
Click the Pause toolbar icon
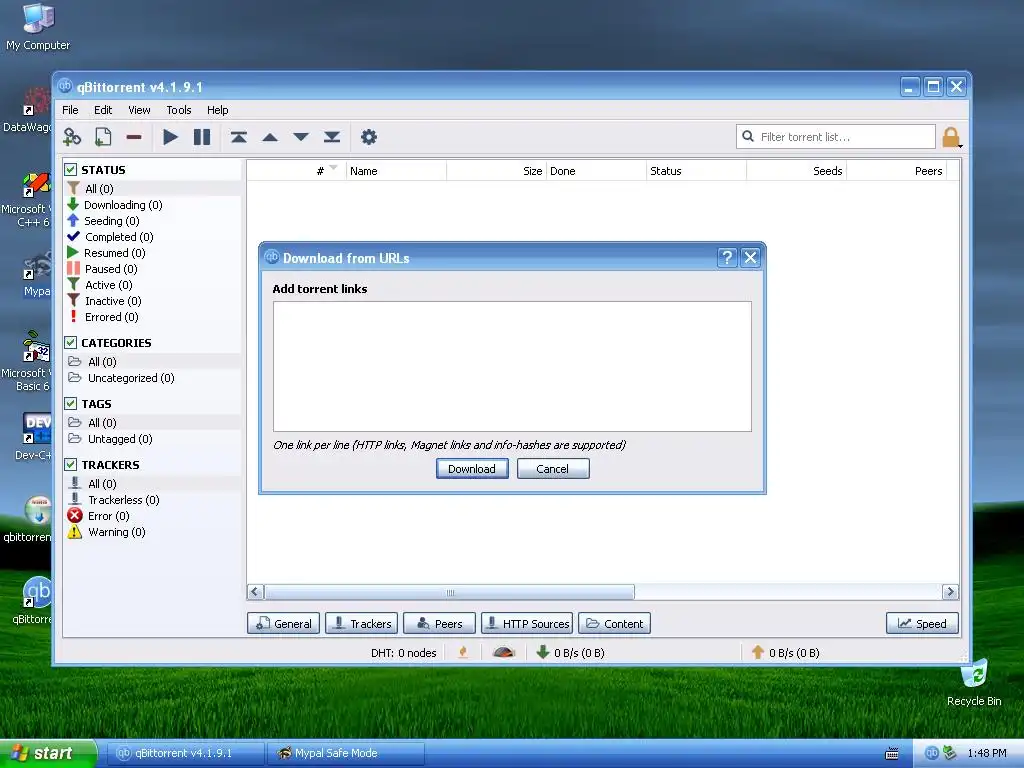click(202, 137)
